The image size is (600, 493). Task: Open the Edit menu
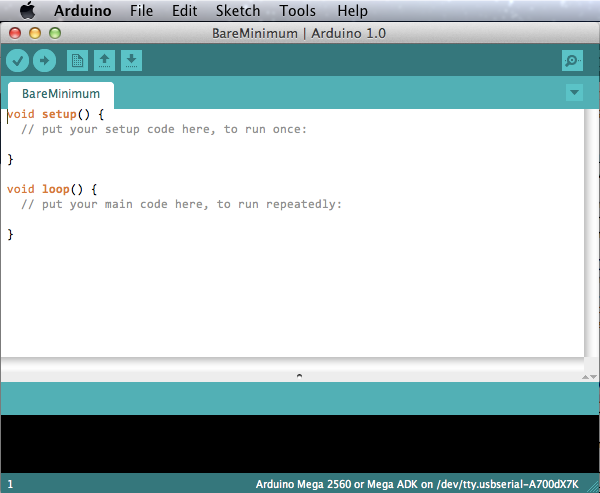[184, 11]
